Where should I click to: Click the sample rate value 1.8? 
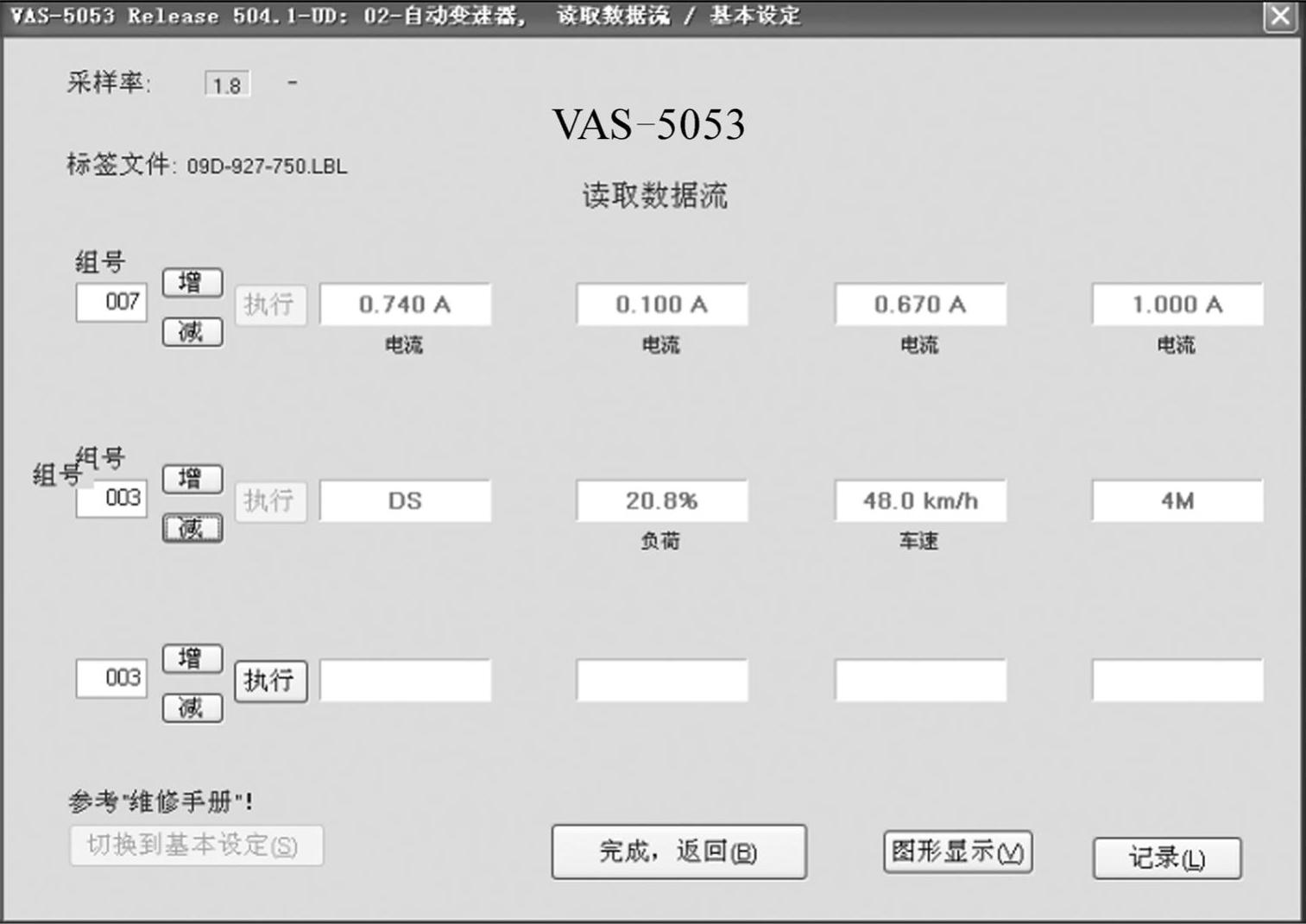(227, 85)
